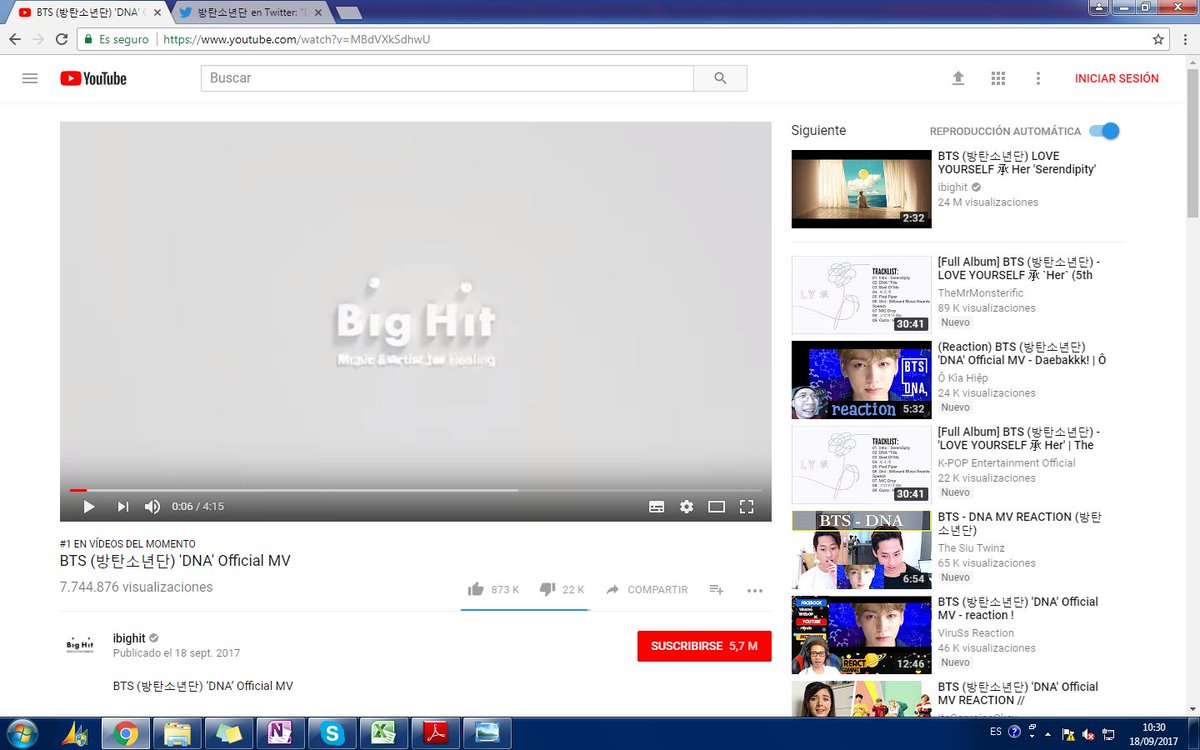Enter full screen mode

(746, 507)
